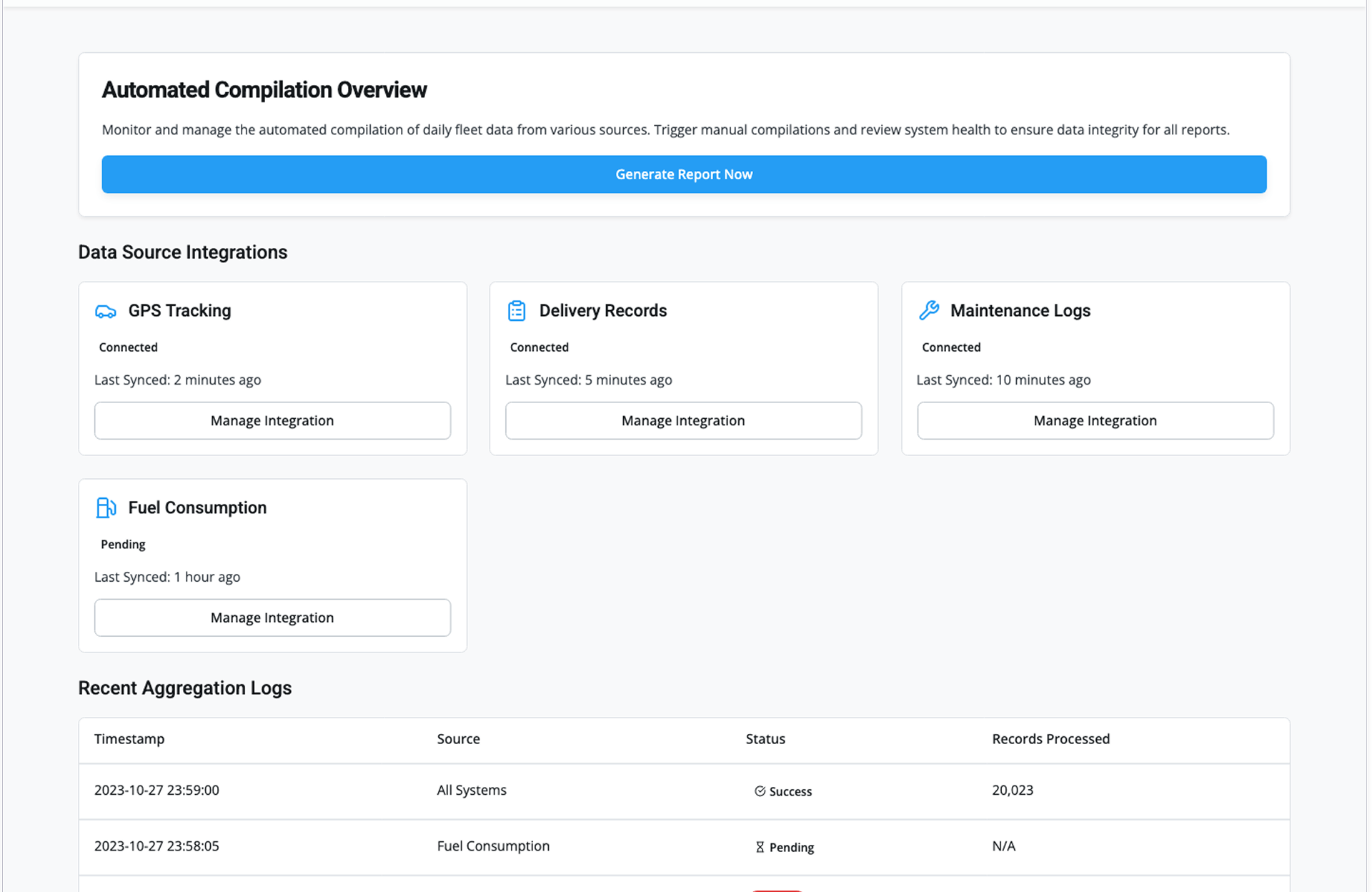
Task: Click the Status column header
Action: (x=765, y=739)
